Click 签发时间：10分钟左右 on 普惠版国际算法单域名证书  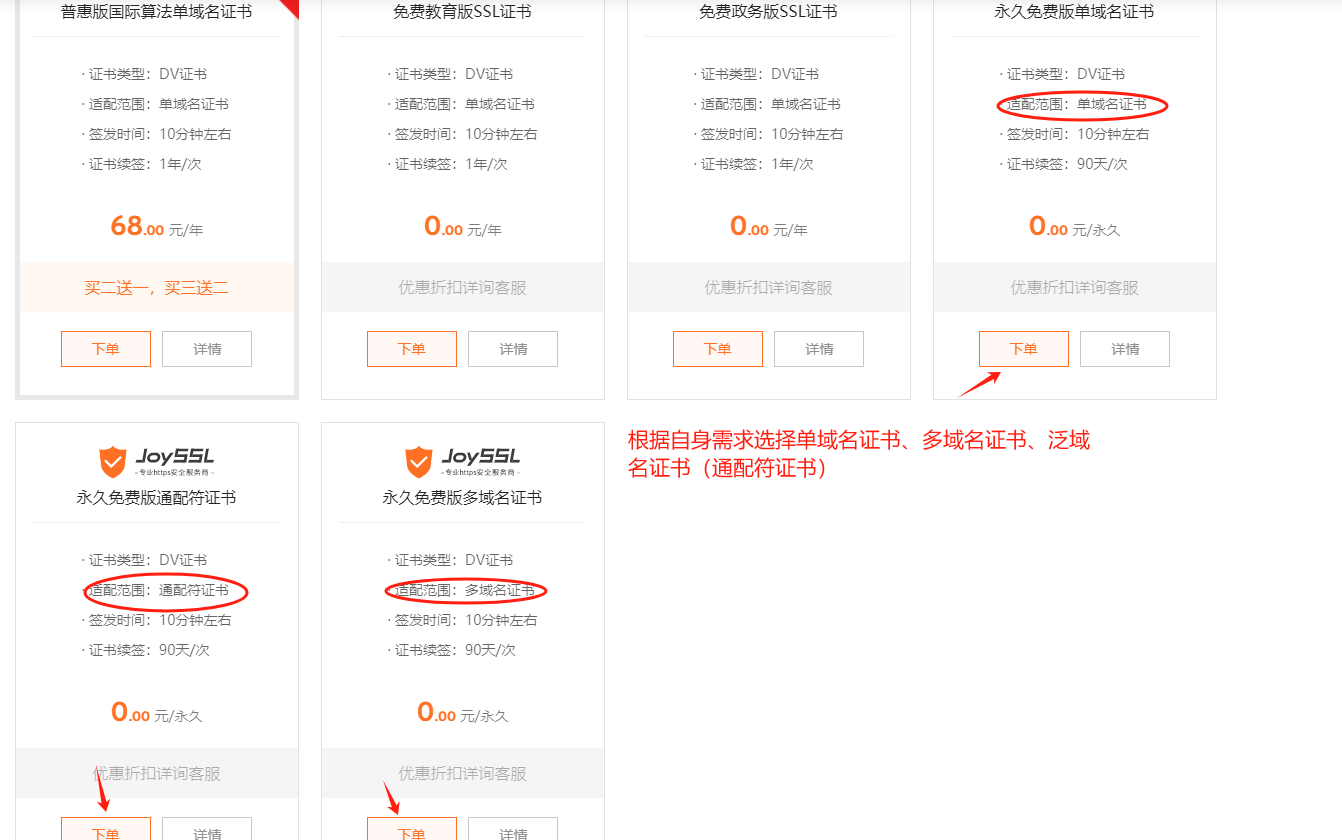(x=157, y=134)
